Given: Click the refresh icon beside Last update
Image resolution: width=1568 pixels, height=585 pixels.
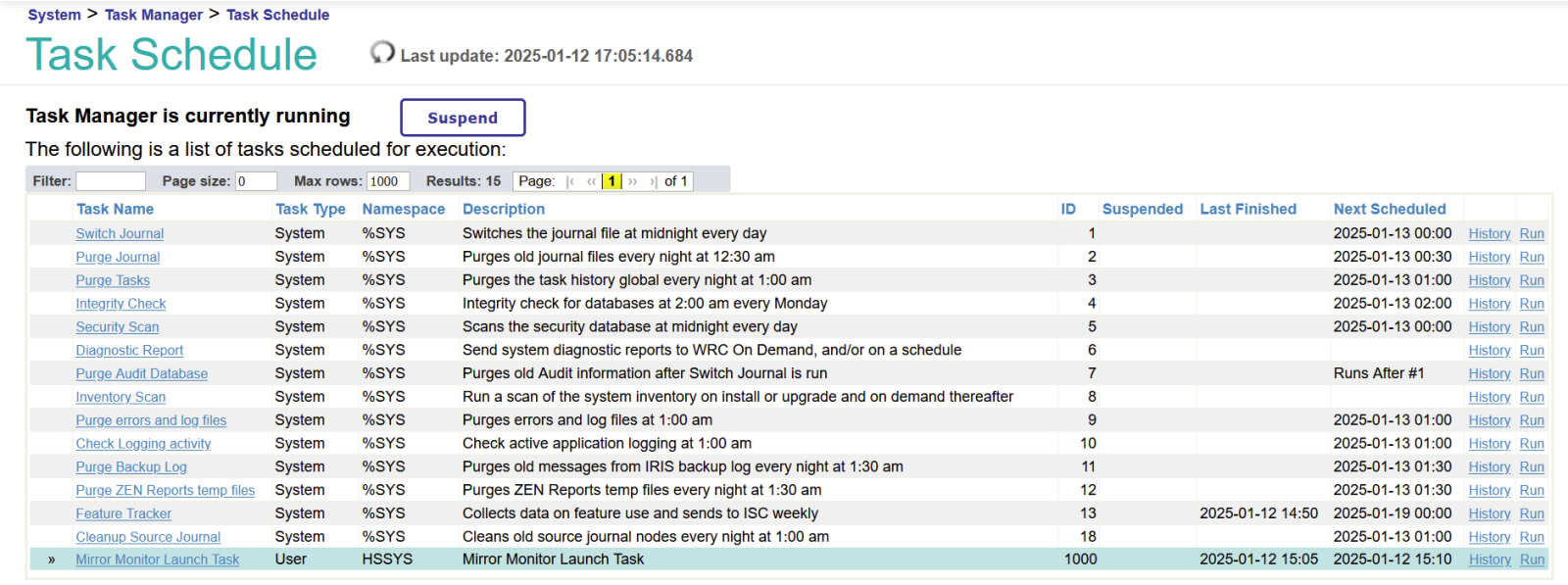Looking at the screenshot, I should coord(382,53).
